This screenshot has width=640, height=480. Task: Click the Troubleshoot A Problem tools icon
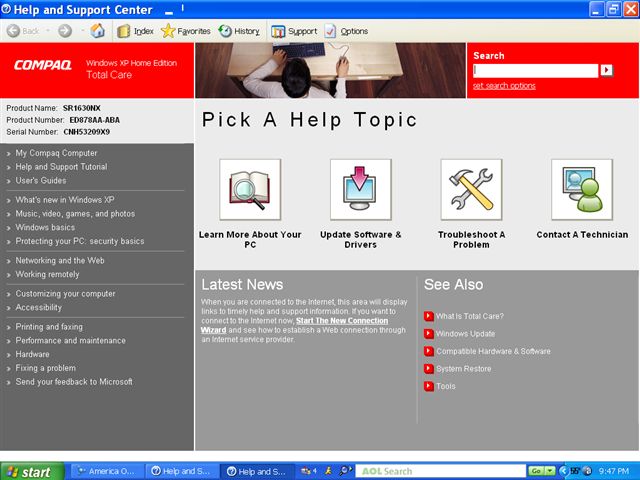(471, 189)
